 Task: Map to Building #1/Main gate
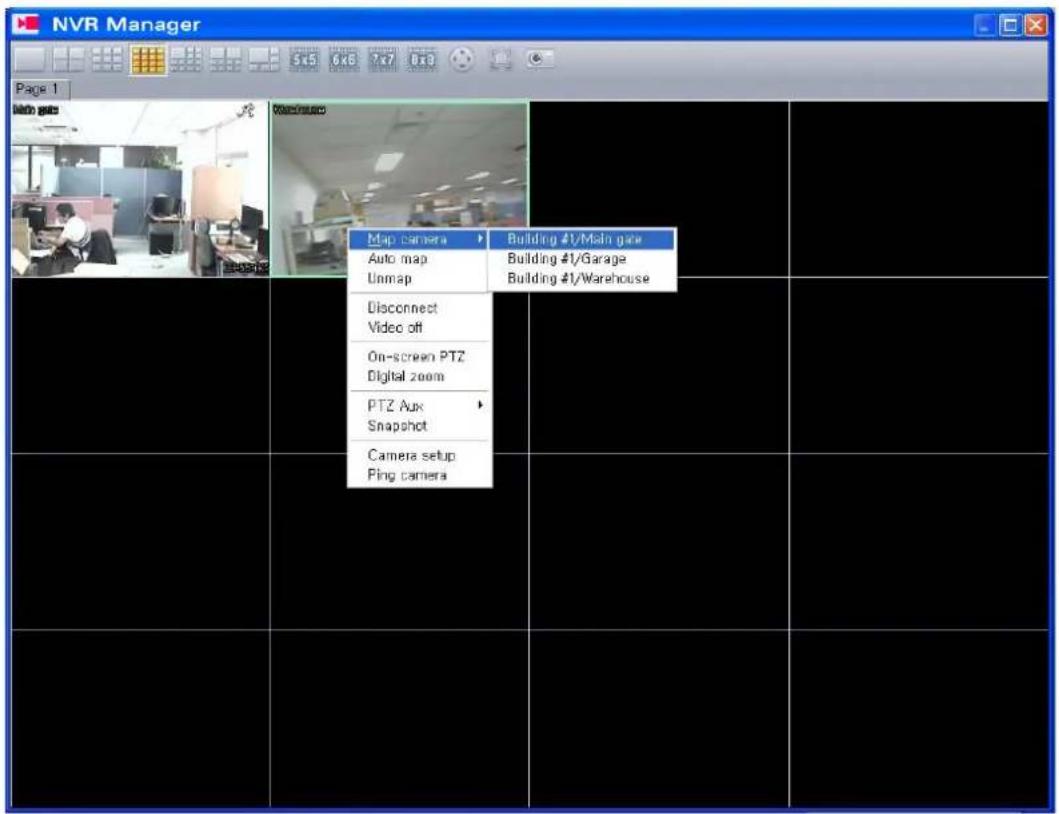(582, 239)
